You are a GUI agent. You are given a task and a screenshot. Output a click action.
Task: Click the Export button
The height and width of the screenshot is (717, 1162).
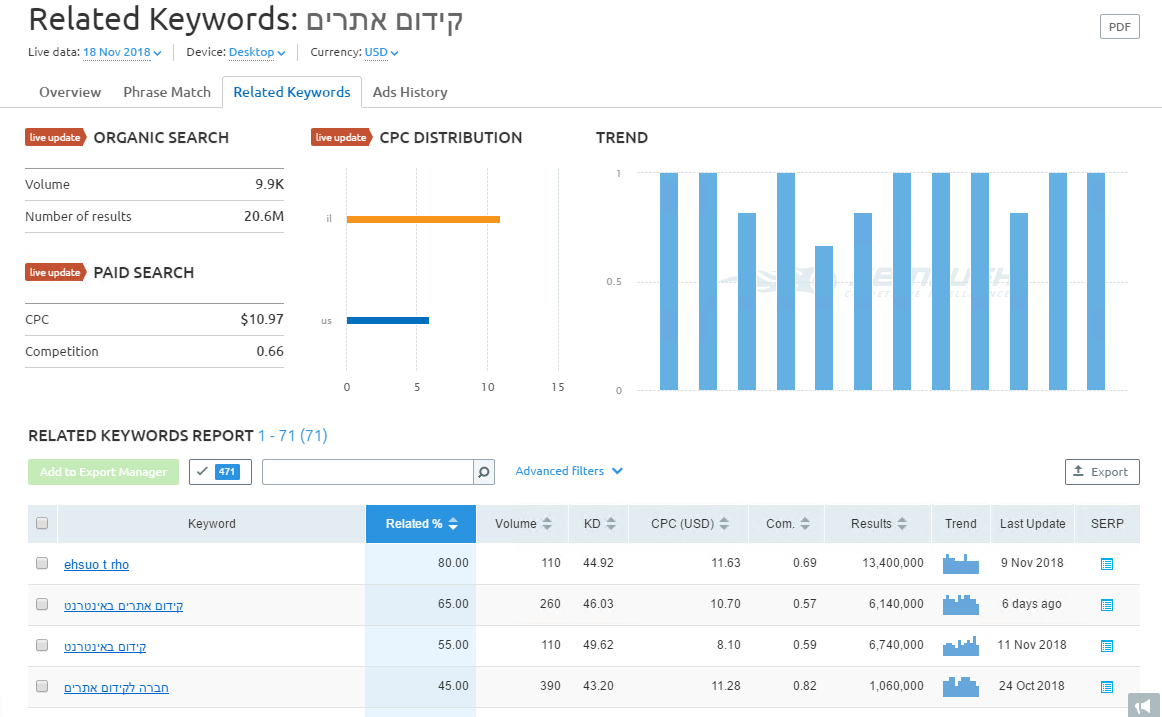(1102, 472)
